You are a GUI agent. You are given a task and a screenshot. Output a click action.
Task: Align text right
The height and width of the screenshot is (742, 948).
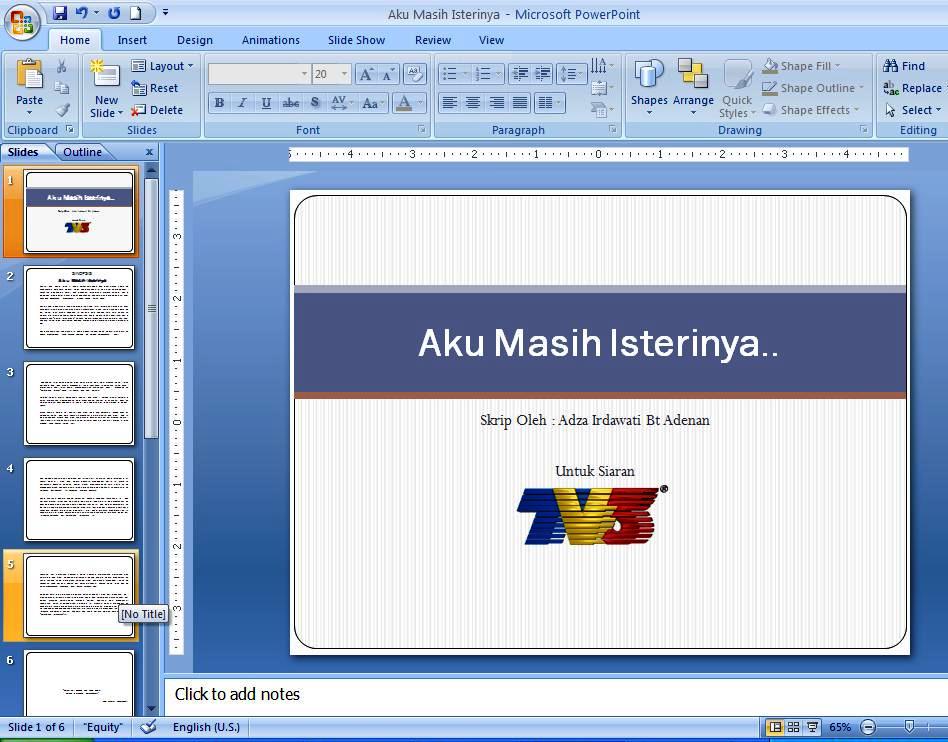(496, 102)
